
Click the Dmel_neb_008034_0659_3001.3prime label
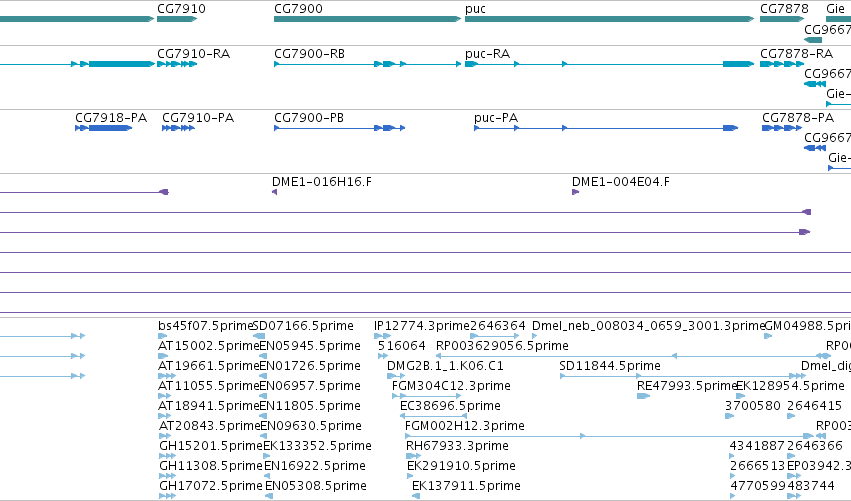[648, 326]
